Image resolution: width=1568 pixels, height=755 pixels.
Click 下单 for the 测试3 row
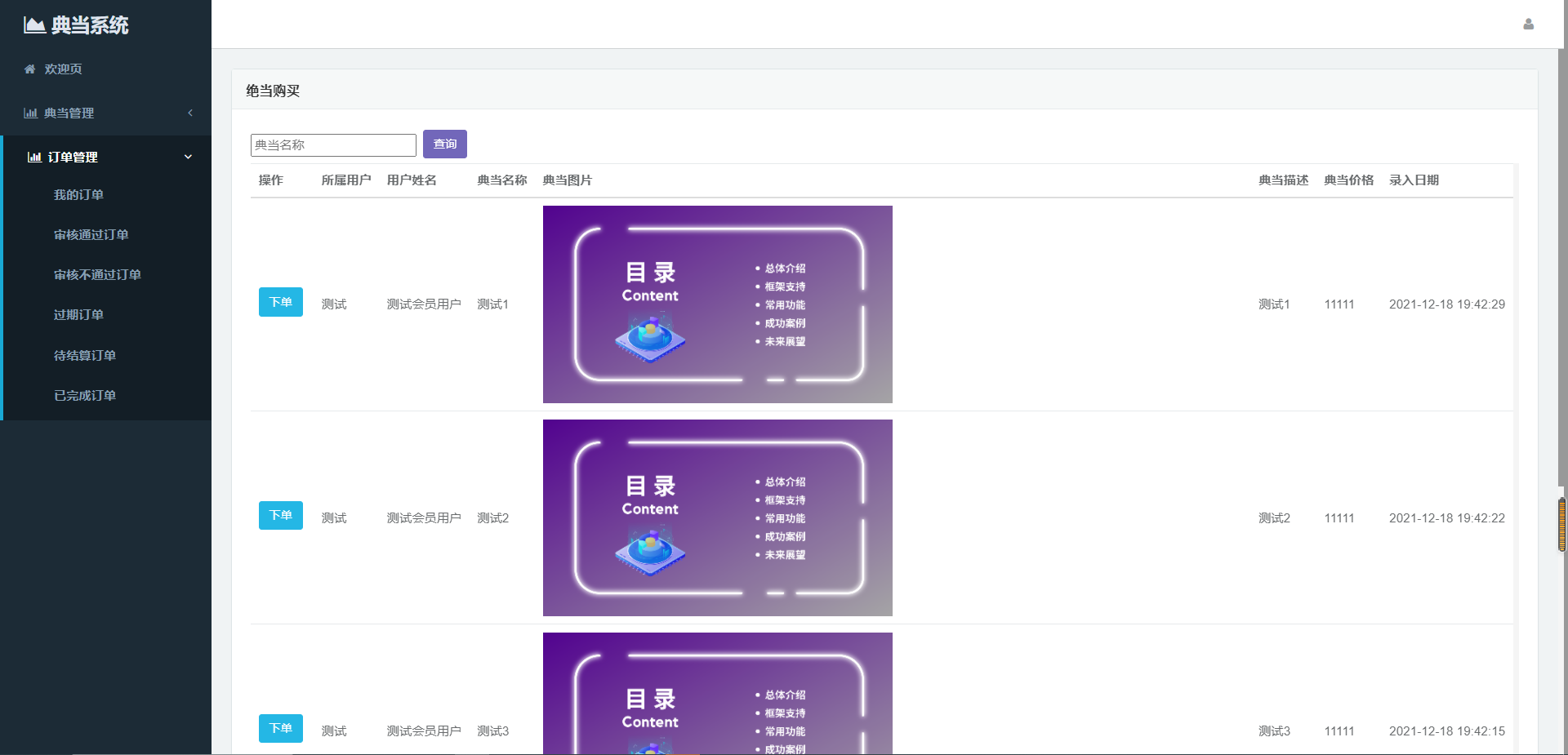point(281,729)
